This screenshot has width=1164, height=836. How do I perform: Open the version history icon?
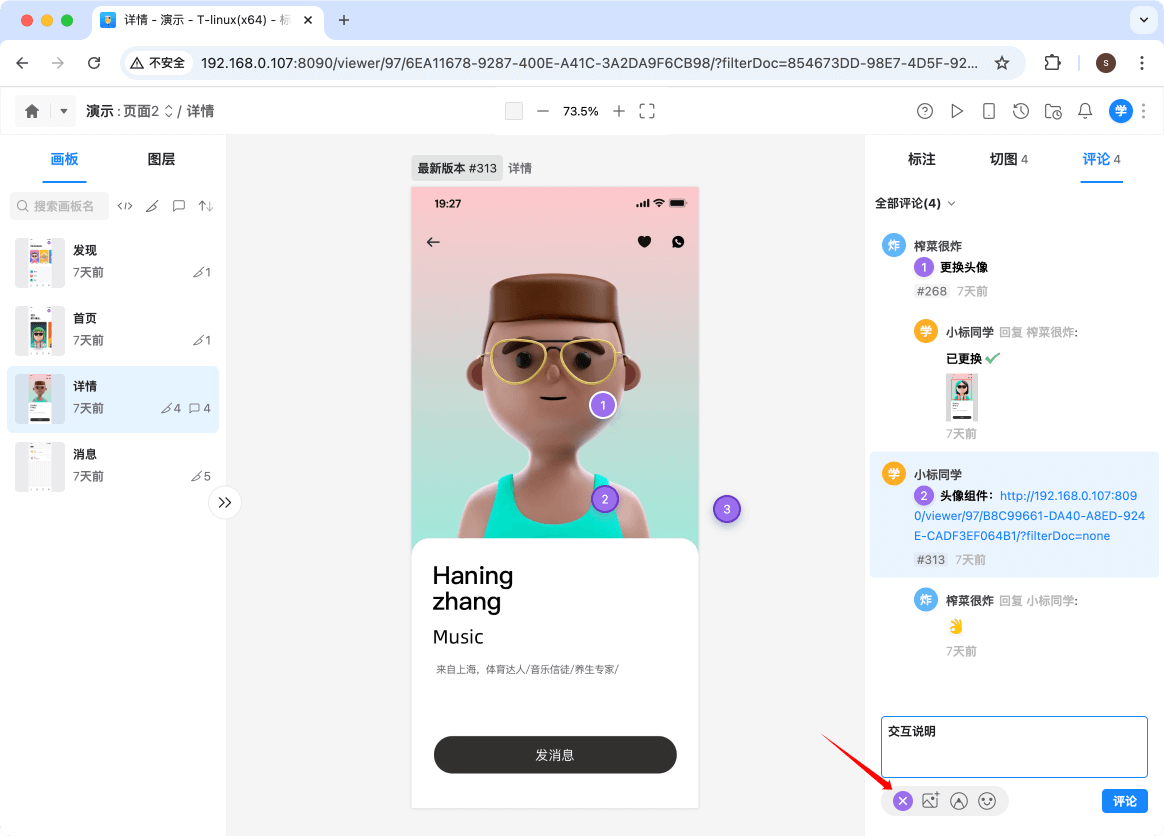click(x=1020, y=111)
